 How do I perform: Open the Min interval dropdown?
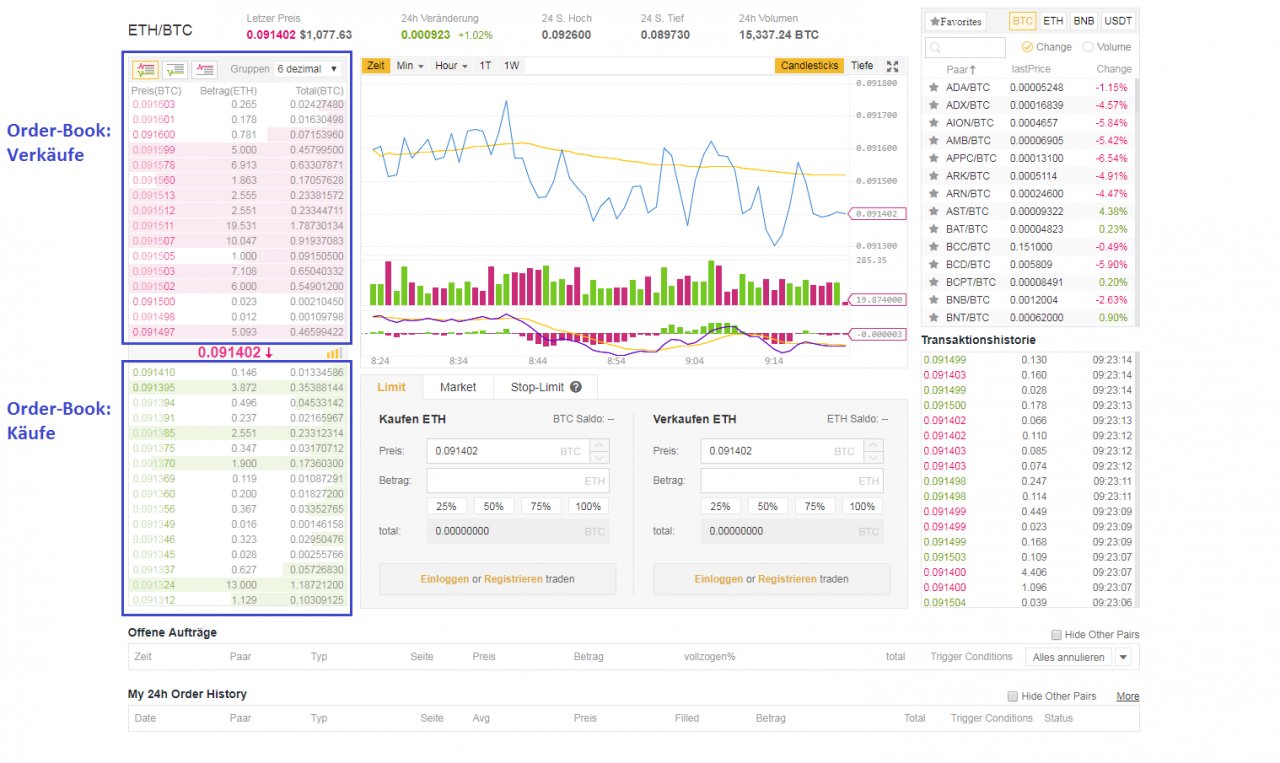click(x=410, y=66)
